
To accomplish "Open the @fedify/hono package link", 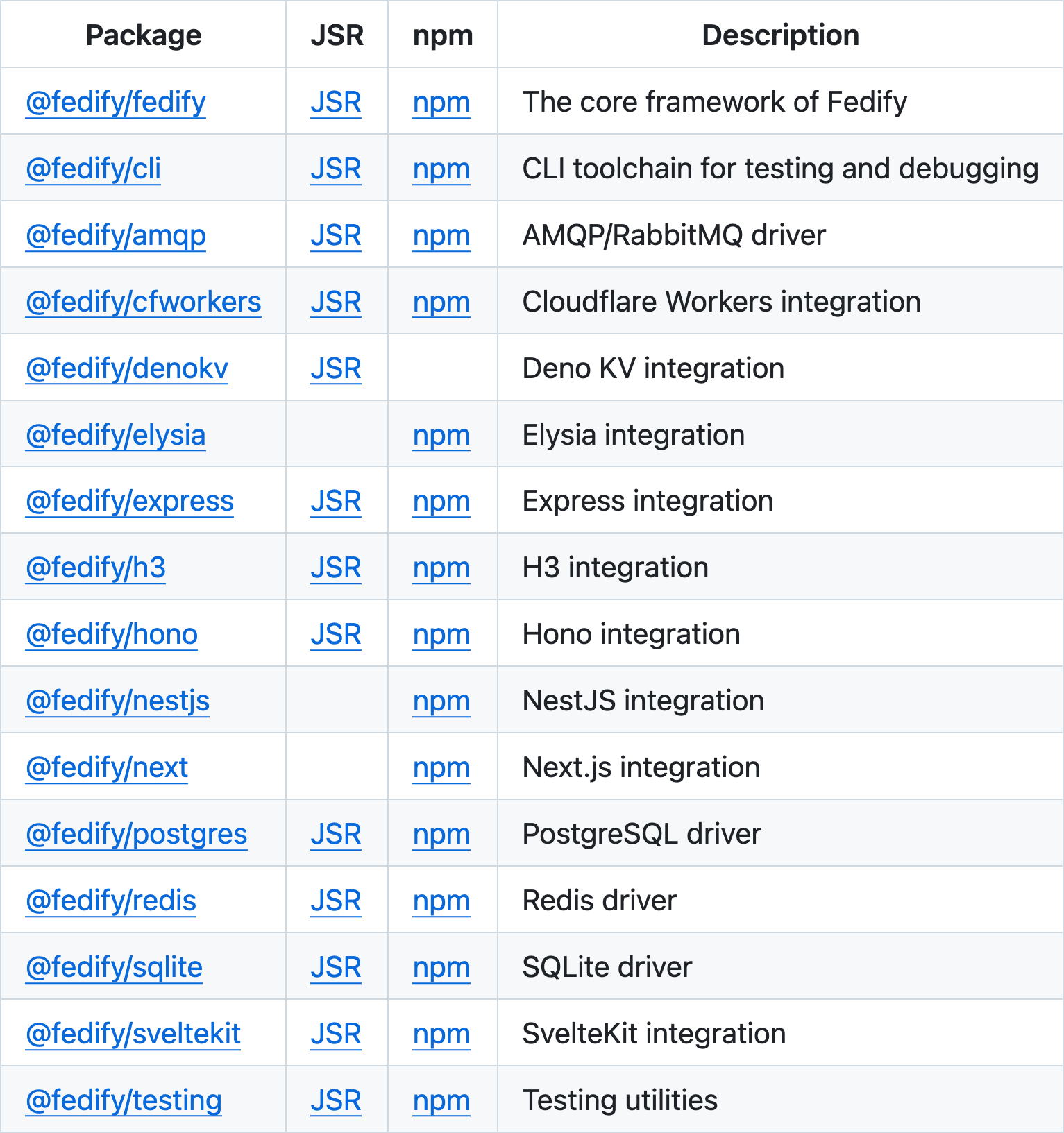I will click(111, 634).
